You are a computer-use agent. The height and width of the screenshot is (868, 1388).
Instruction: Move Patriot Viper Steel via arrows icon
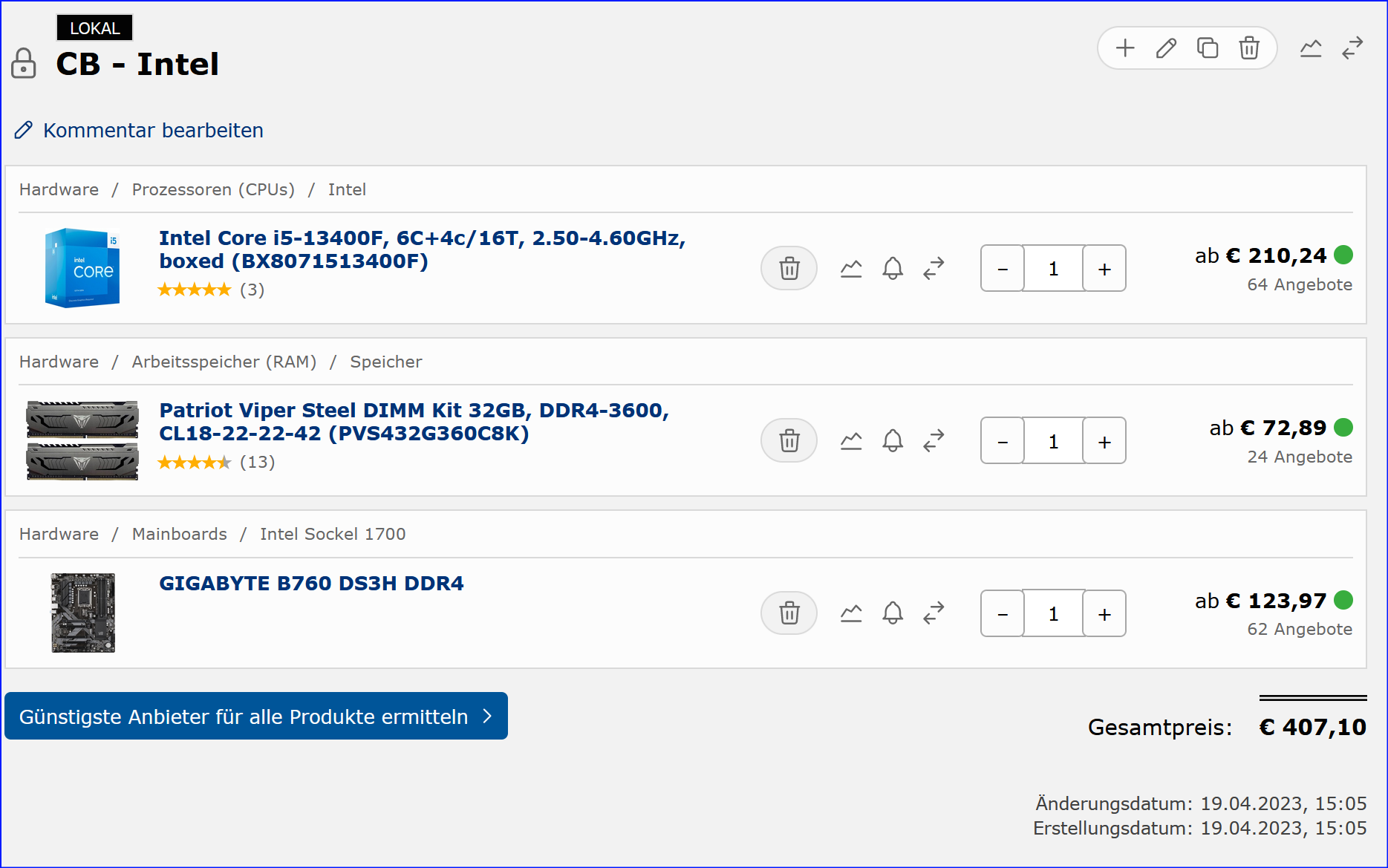coord(934,441)
